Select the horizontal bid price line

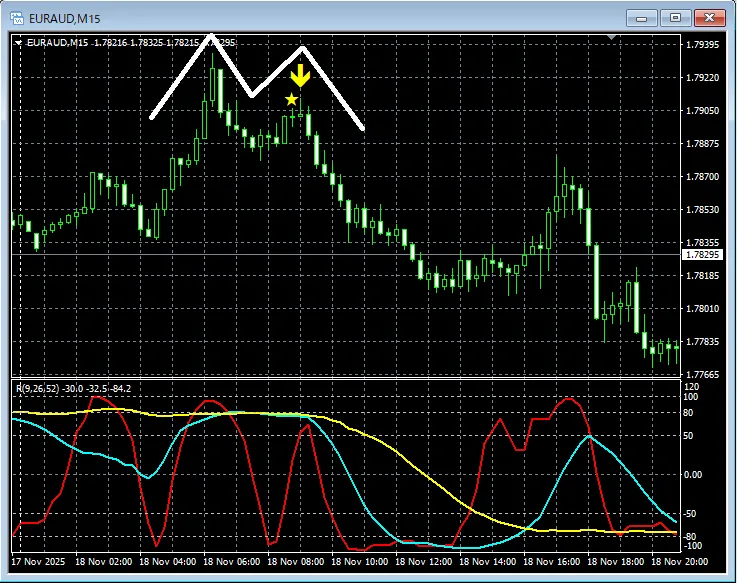point(346,255)
